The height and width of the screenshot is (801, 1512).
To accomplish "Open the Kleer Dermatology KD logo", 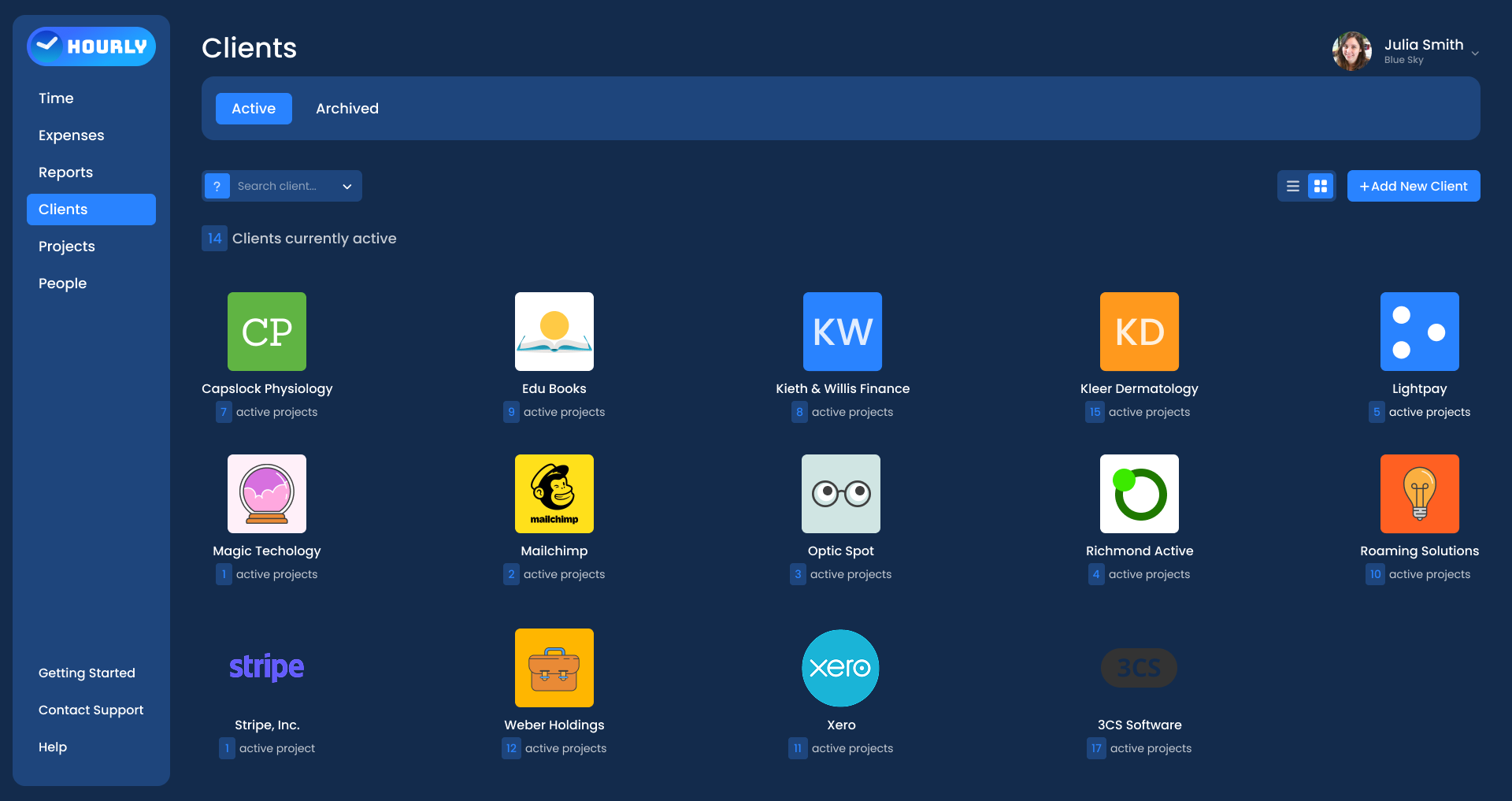I will [1140, 332].
